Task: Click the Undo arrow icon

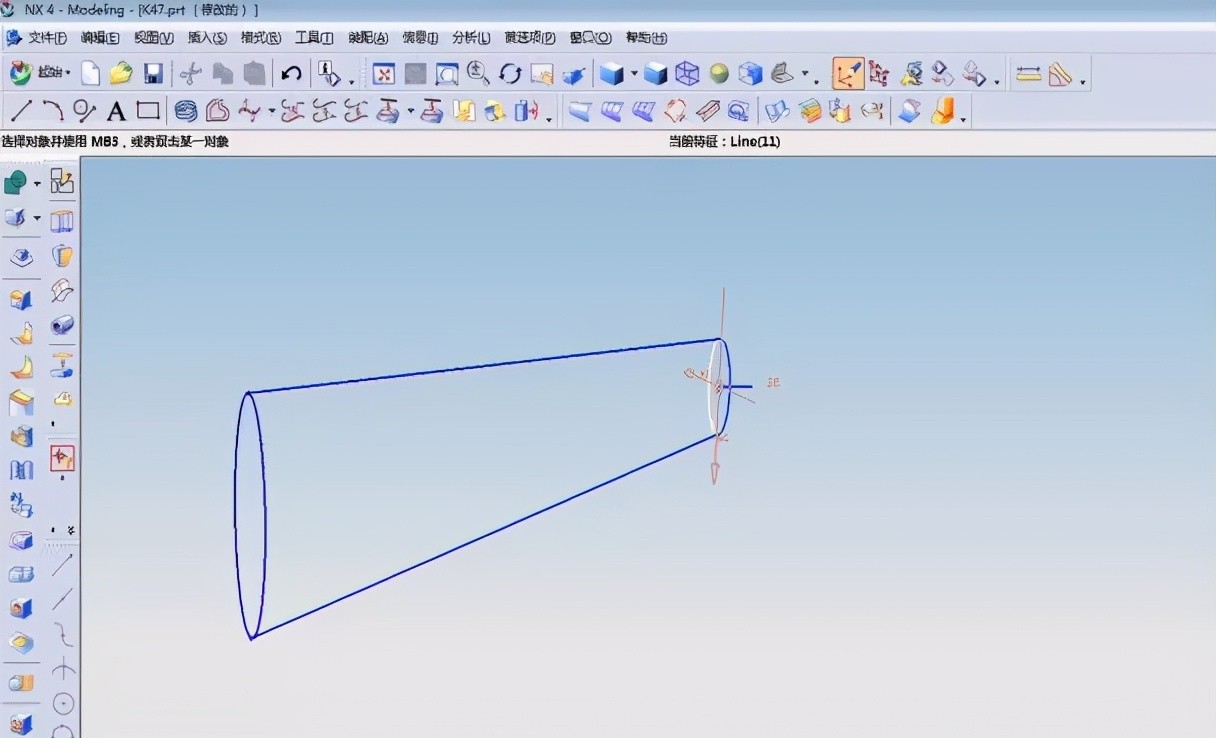Action: click(291, 73)
